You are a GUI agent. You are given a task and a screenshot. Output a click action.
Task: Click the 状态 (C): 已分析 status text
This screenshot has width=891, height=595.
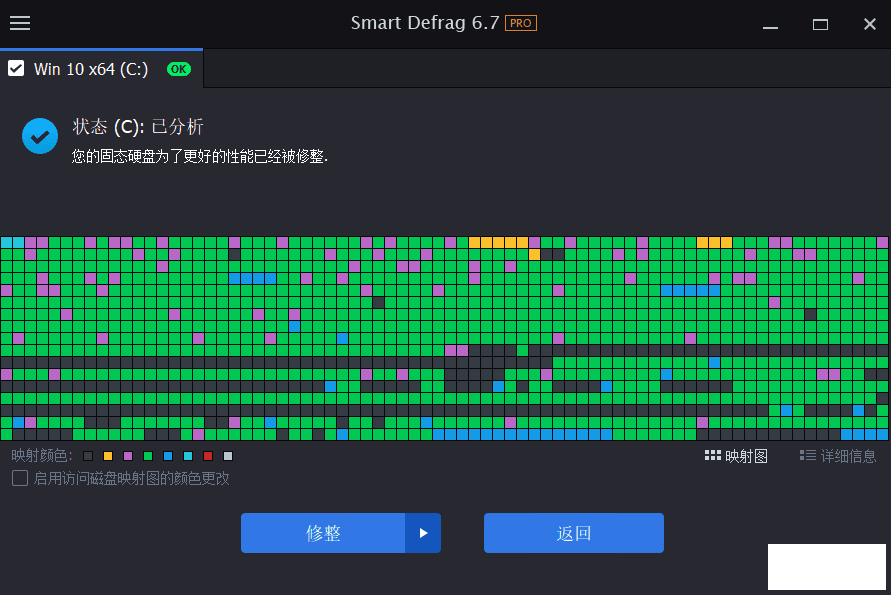coord(138,126)
